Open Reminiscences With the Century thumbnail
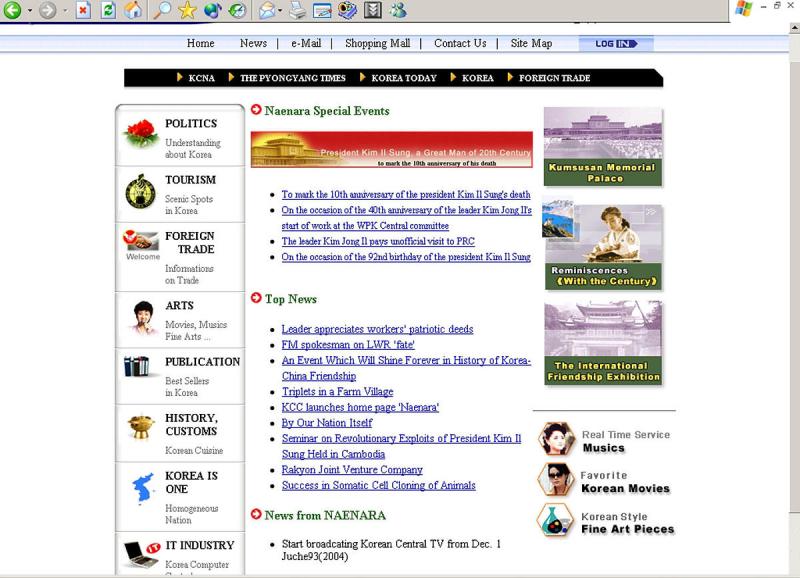 (x=603, y=246)
